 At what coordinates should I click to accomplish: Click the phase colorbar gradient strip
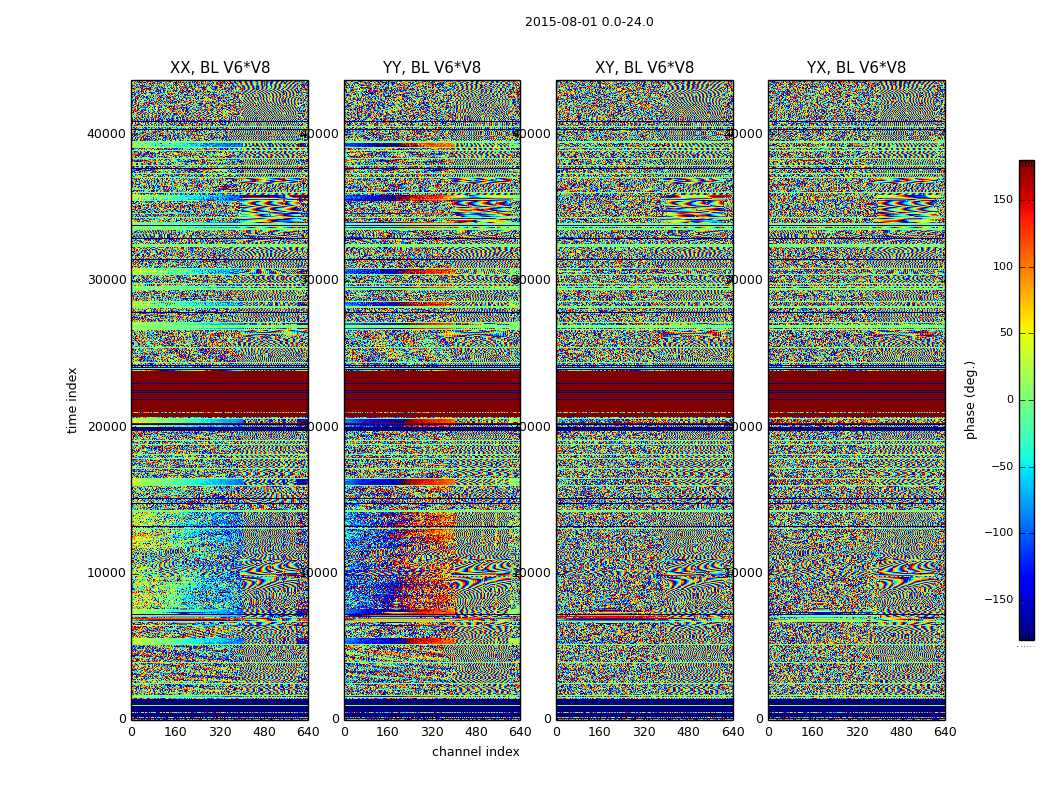(1027, 400)
